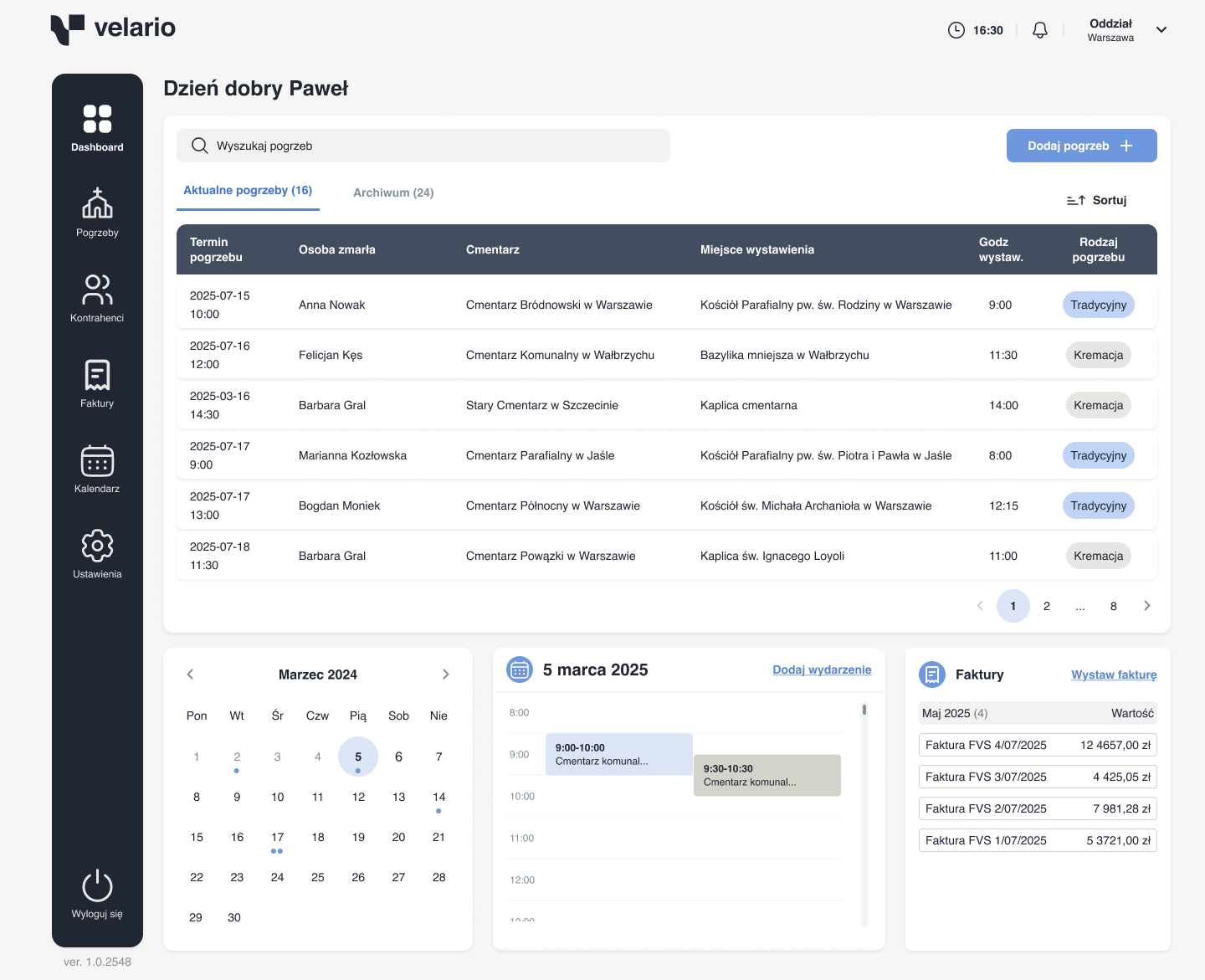Click Cmentarz Powązki w Warszawie cell

[551, 556]
